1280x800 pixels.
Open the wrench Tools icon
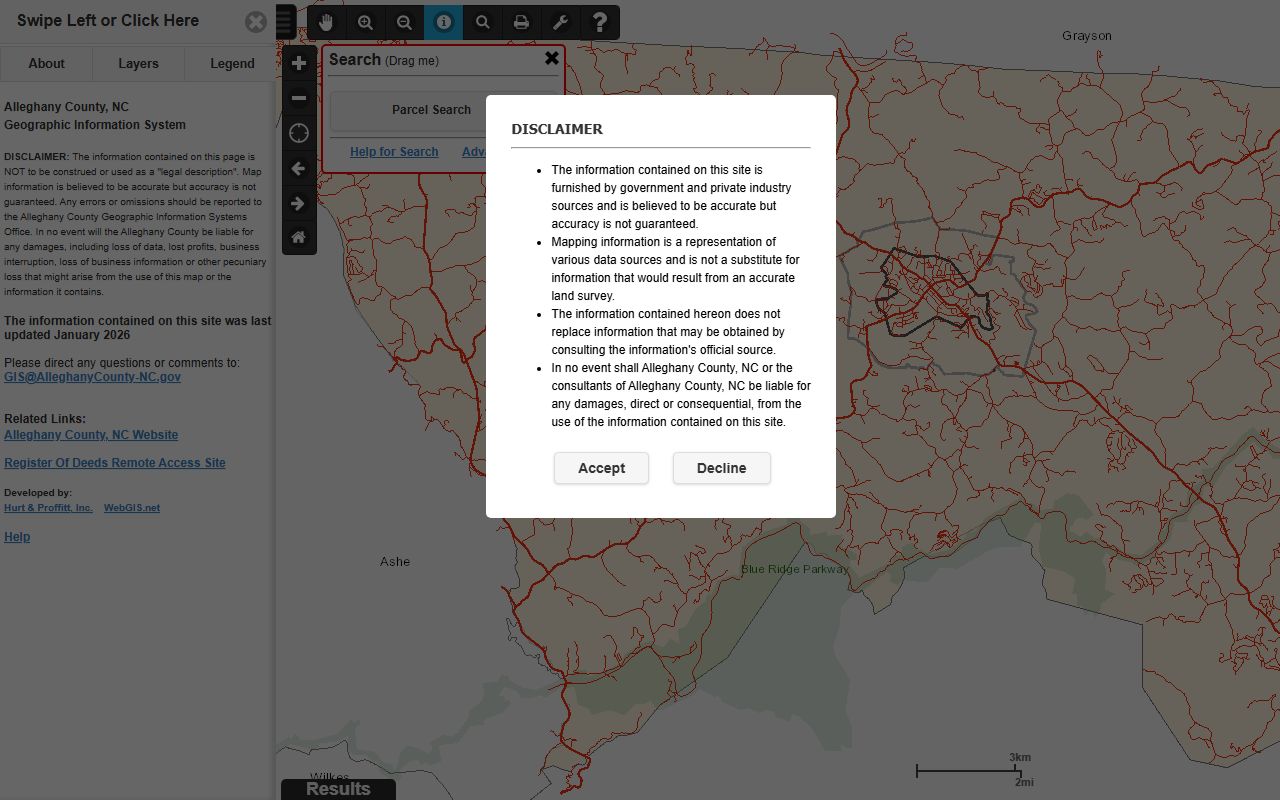pyautogui.click(x=561, y=22)
